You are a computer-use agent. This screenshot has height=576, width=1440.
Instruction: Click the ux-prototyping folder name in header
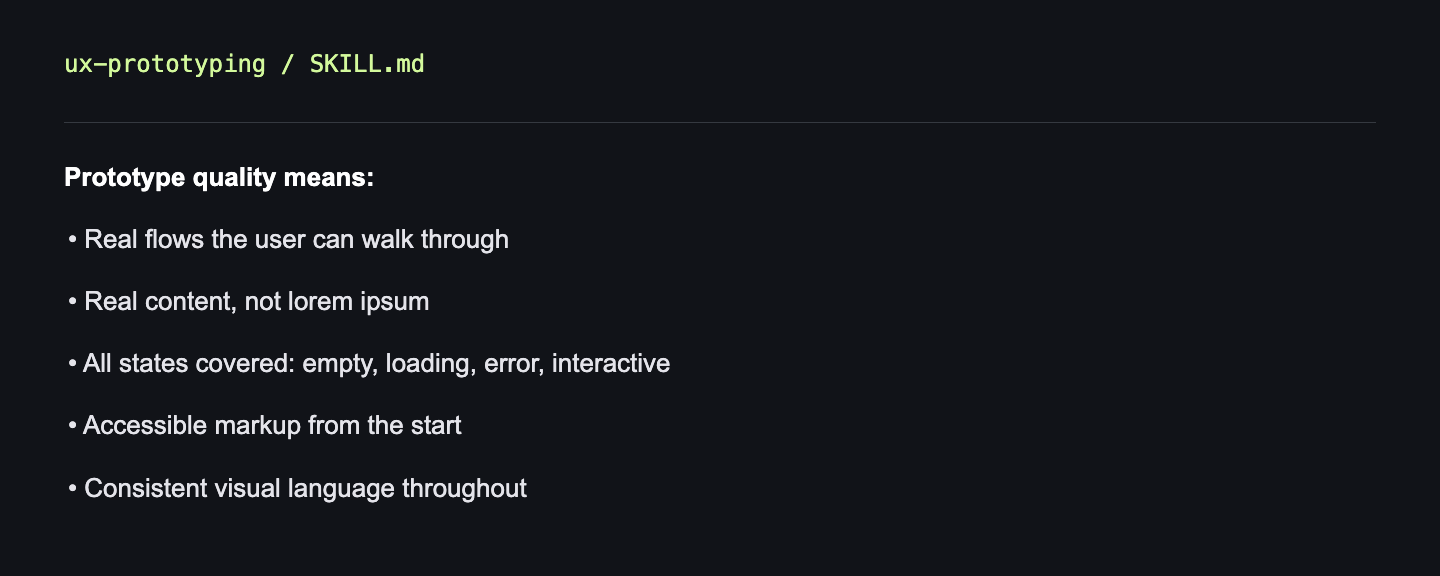click(x=165, y=65)
